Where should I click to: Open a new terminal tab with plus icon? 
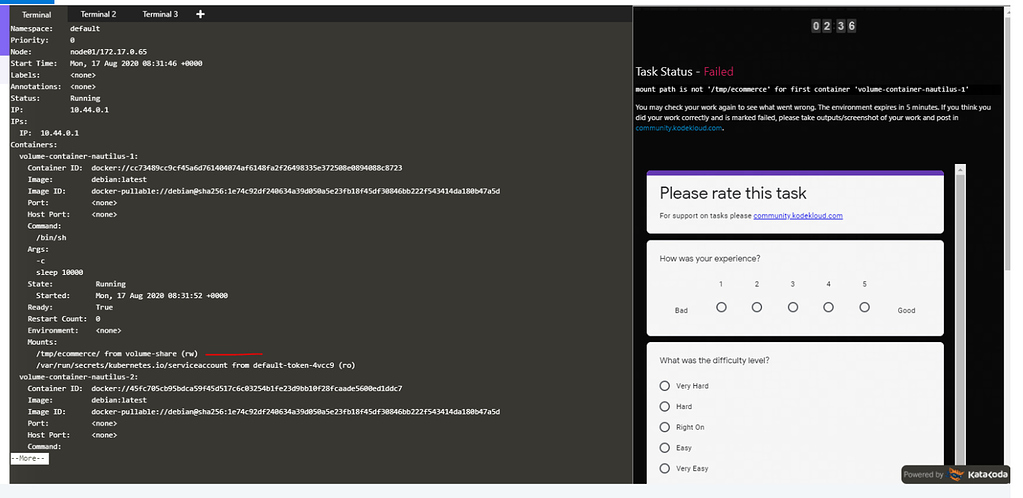[201, 14]
